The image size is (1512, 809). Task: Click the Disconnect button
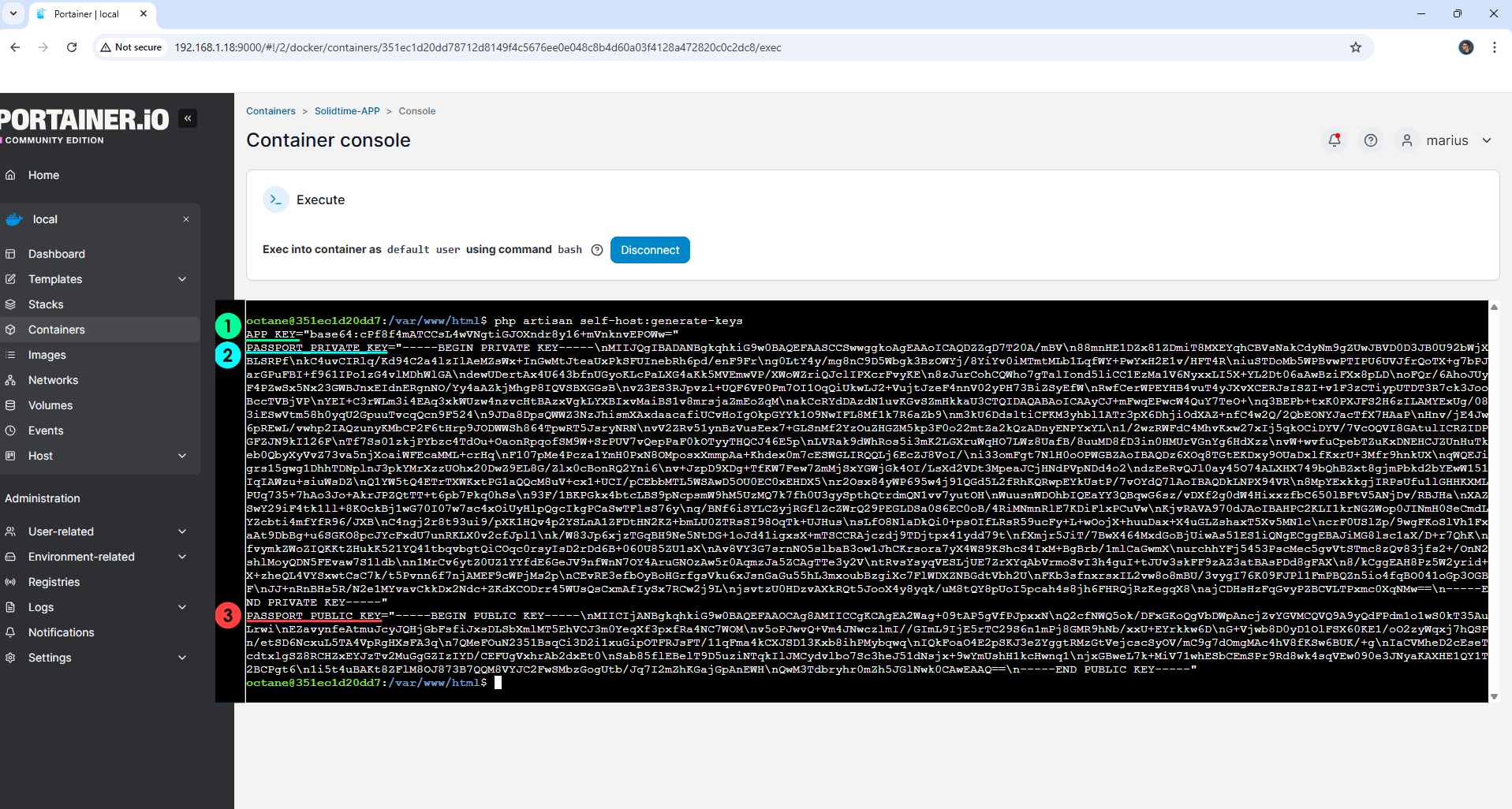tap(650, 250)
